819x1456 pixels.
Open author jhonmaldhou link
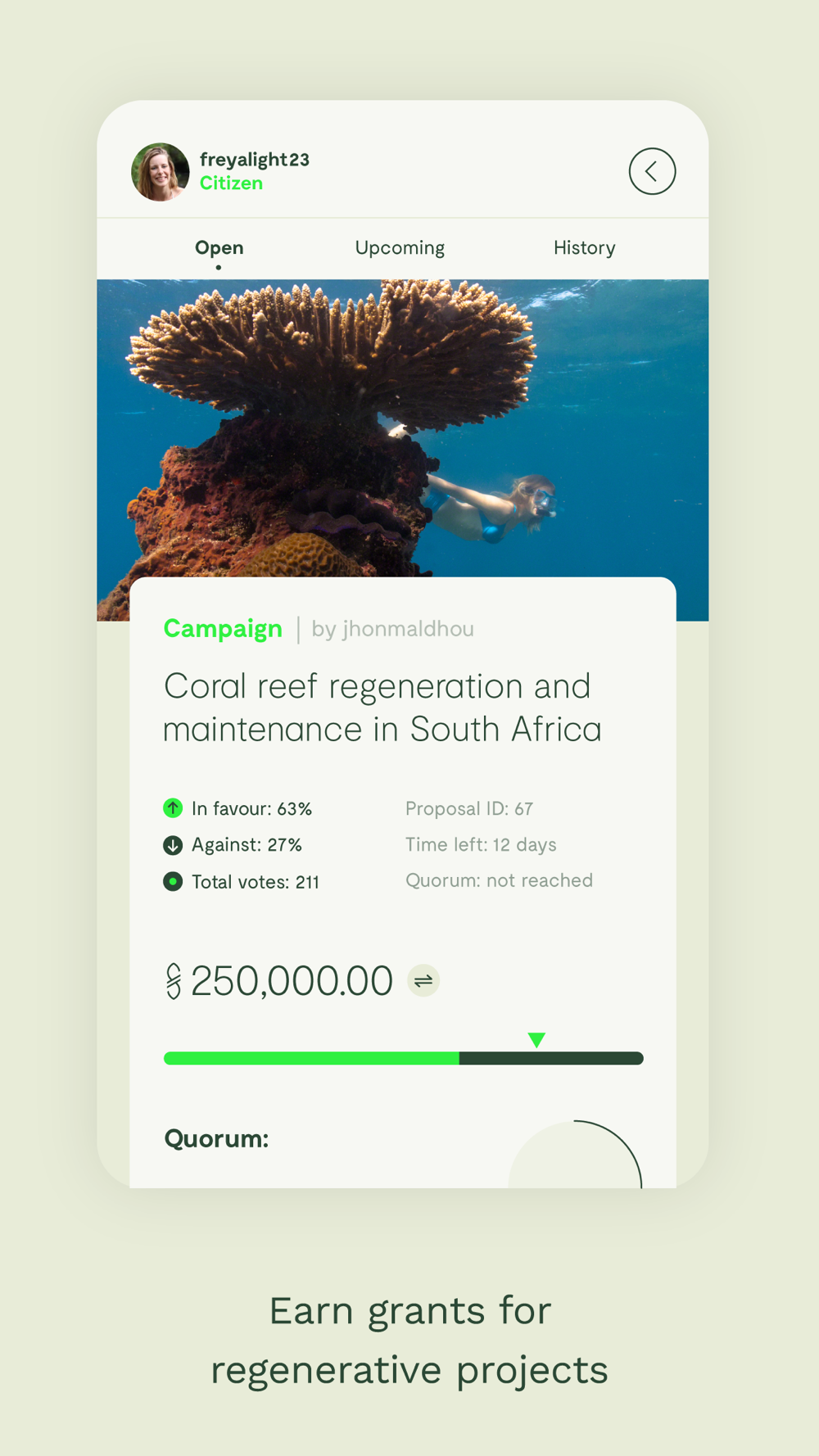[x=392, y=629]
